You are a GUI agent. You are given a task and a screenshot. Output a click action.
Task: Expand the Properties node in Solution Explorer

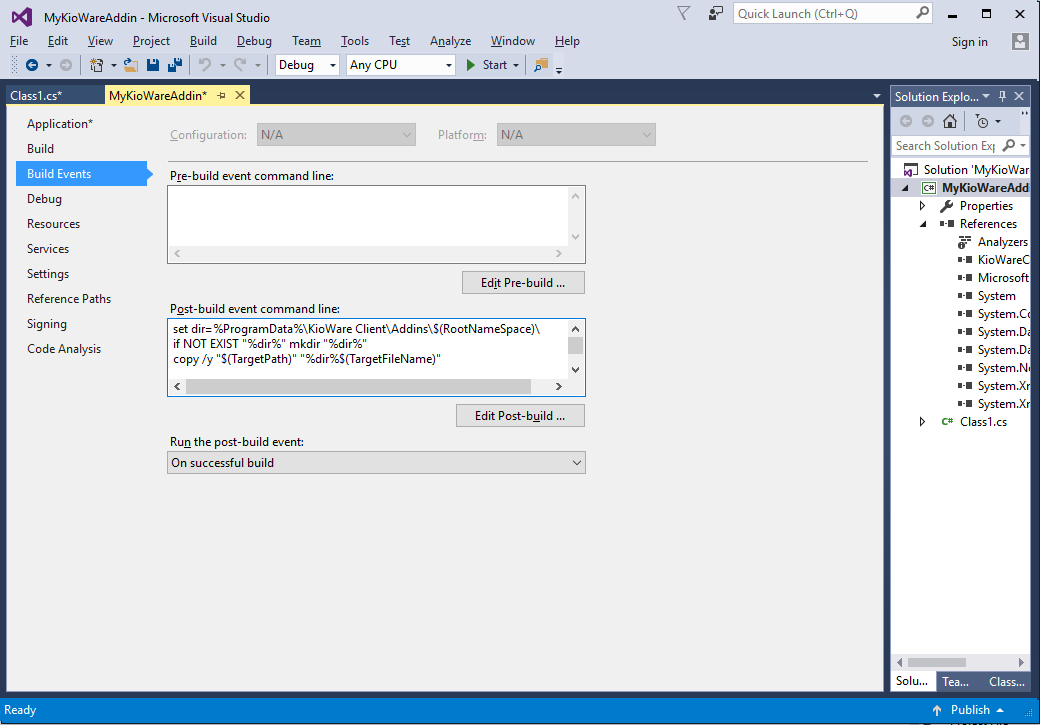(x=922, y=206)
